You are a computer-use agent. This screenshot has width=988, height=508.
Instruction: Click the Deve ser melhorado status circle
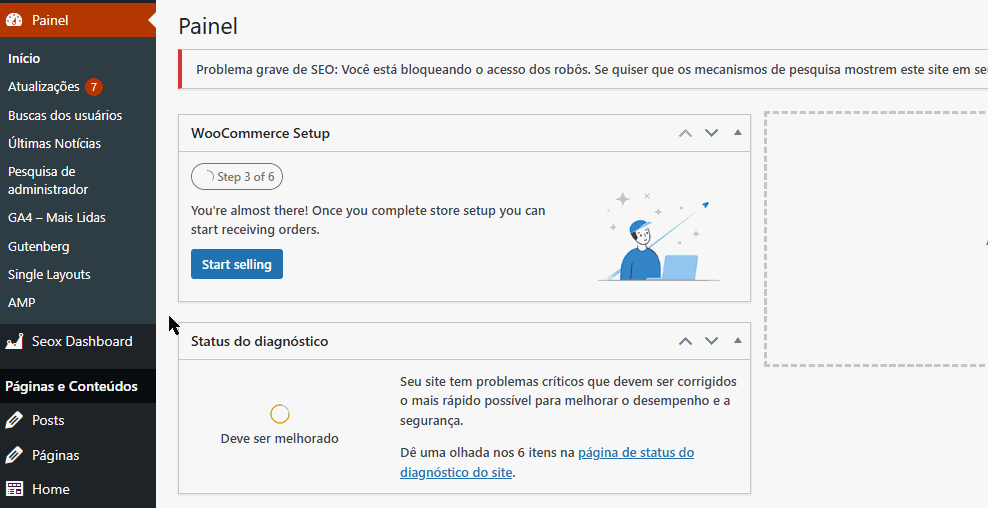pos(280,414)
